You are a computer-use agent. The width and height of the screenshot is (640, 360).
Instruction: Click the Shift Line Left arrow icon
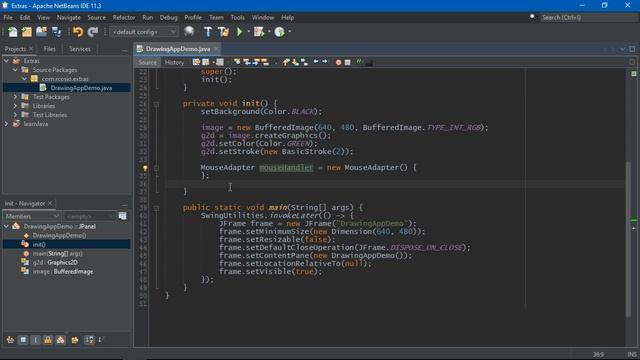(316, 62)
